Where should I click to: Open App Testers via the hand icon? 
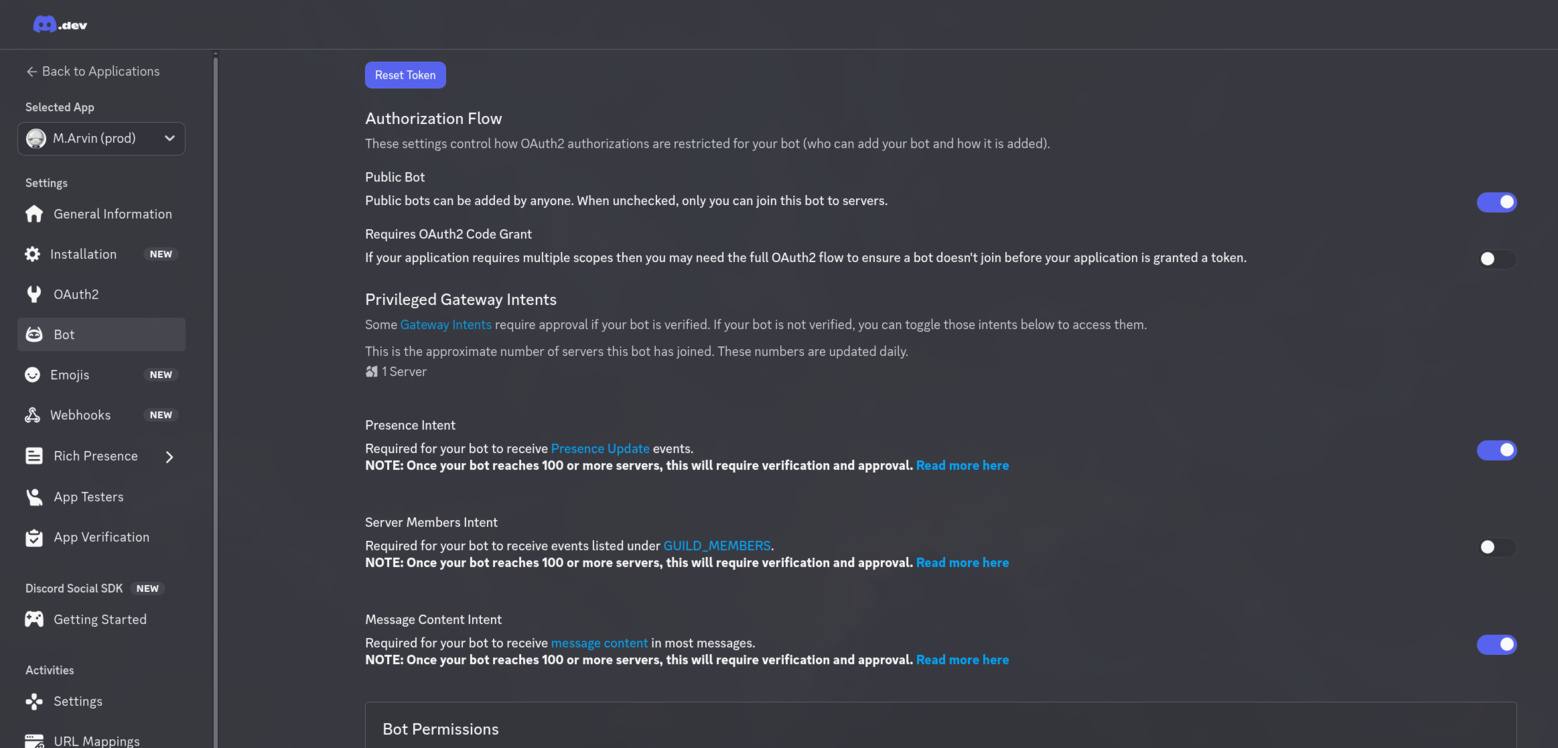(x=33, y=496)
